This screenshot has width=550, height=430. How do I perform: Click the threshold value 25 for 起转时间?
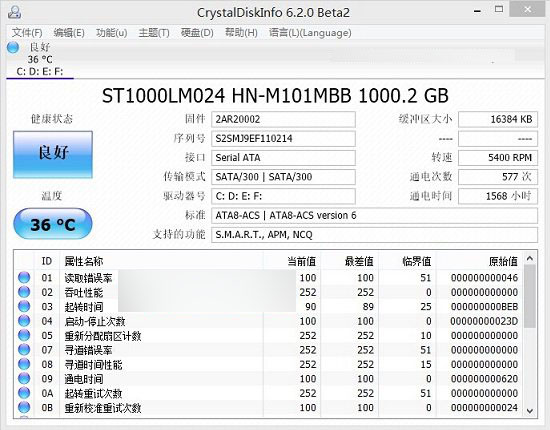(x=426, y=307)
